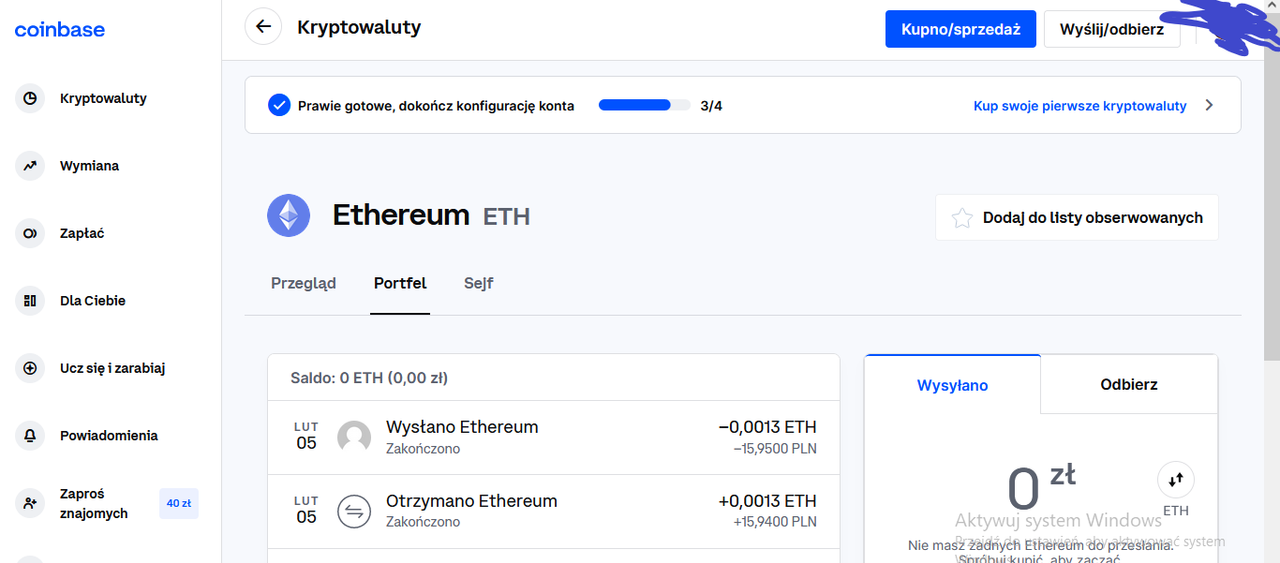The width and height of the screenshot is (1280, 563).
Task: Open the Dla Ciebie sidebar icon
Action: pos(30,300)
